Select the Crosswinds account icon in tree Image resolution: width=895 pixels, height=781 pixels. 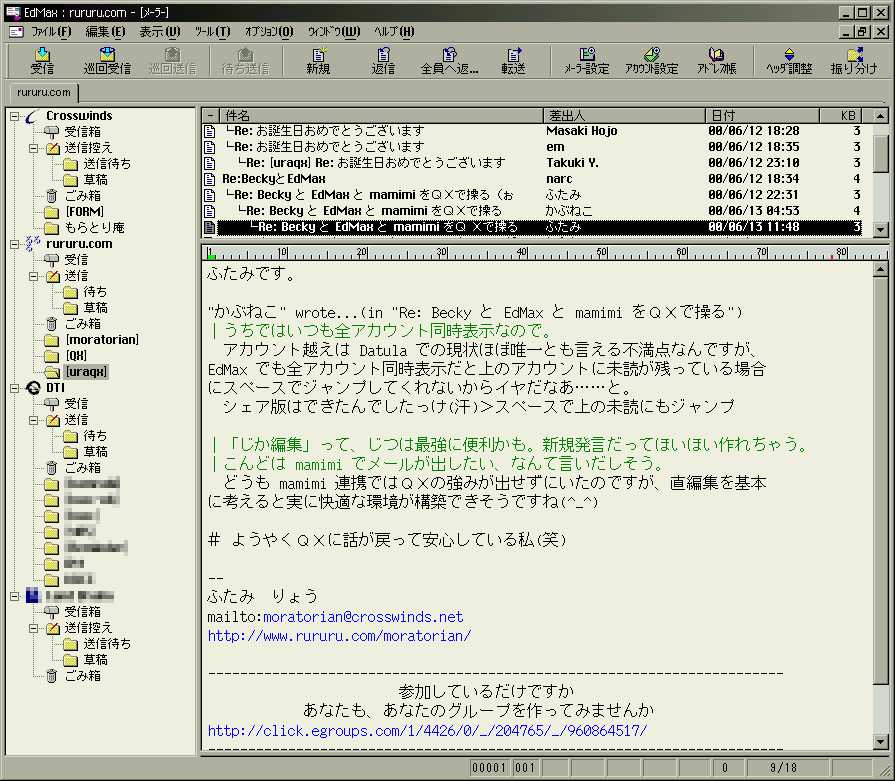33,116
